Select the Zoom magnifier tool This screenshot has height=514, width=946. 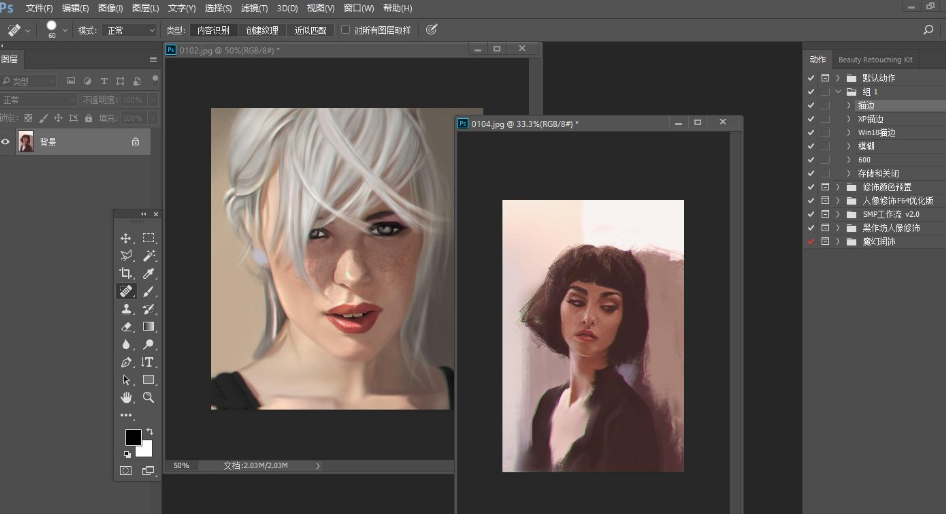pos(148,397)
